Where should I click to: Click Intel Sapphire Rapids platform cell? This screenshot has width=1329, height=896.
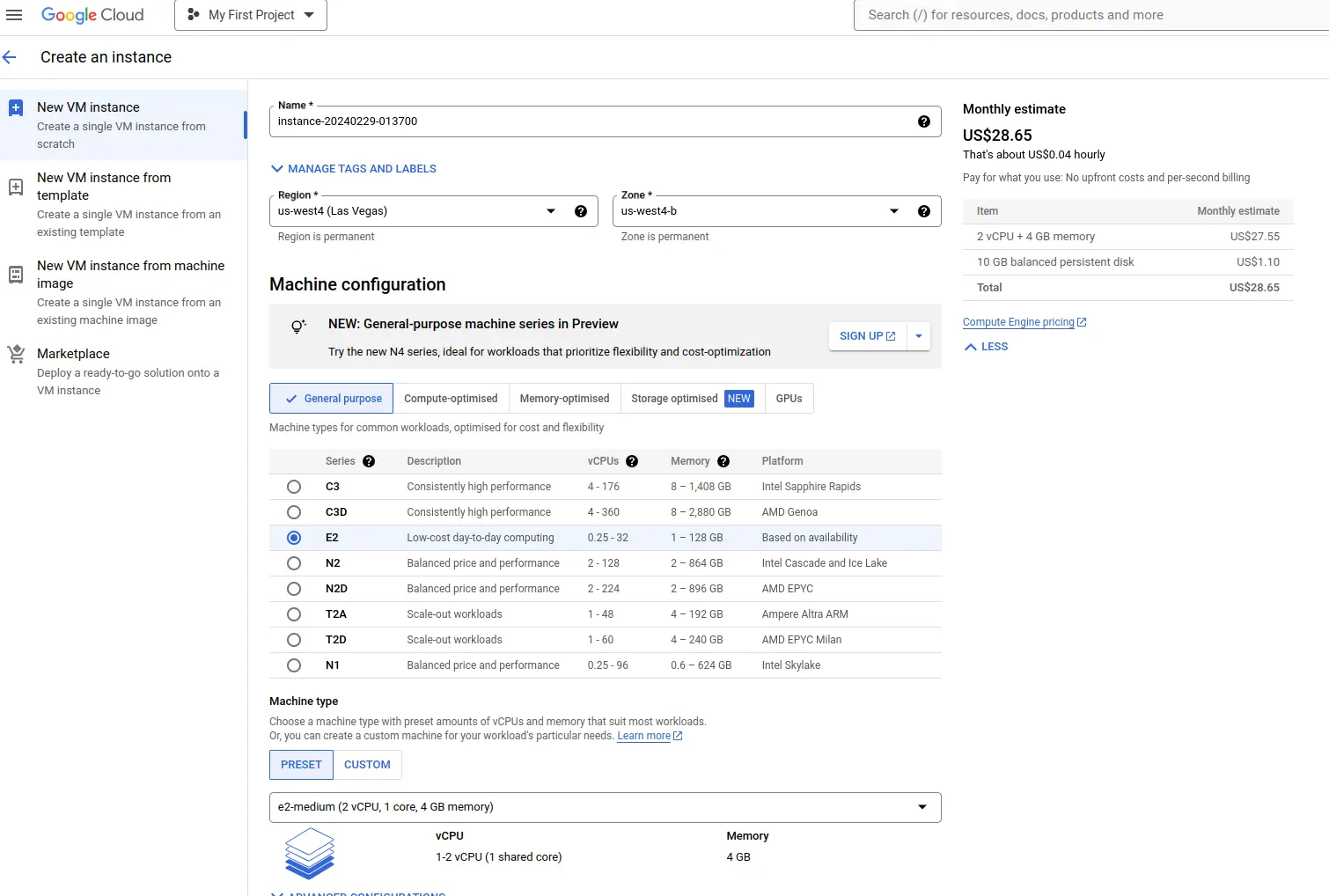[x=811, y=487]
